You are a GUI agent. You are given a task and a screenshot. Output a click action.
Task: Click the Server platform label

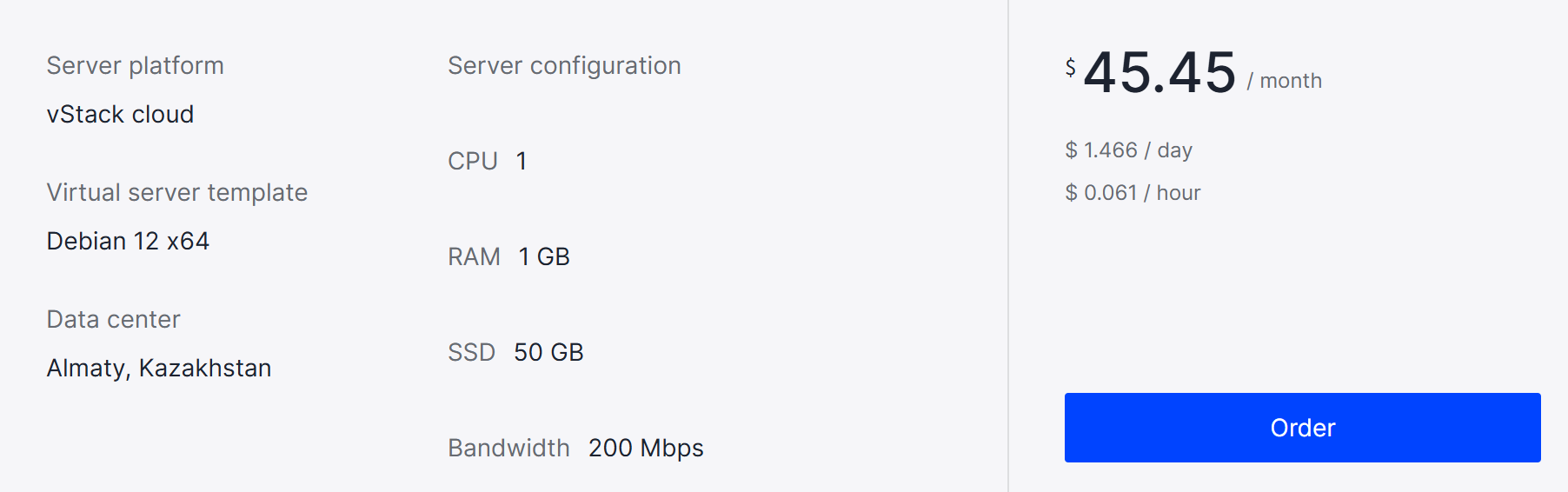click(135, 66)
